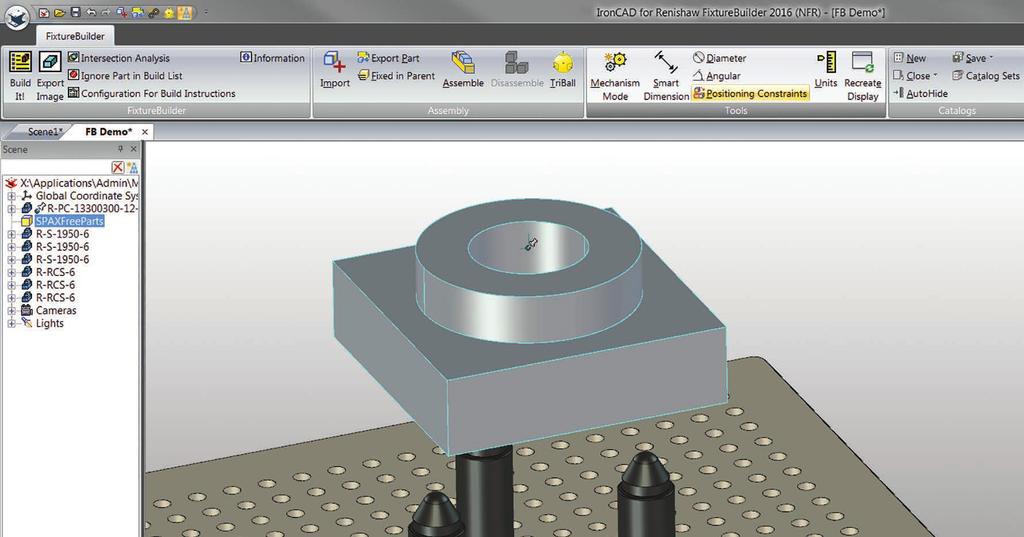This screenshot has width=1024, height=537.
Task: Click Recreate Display
Action: tap(863, 76)
